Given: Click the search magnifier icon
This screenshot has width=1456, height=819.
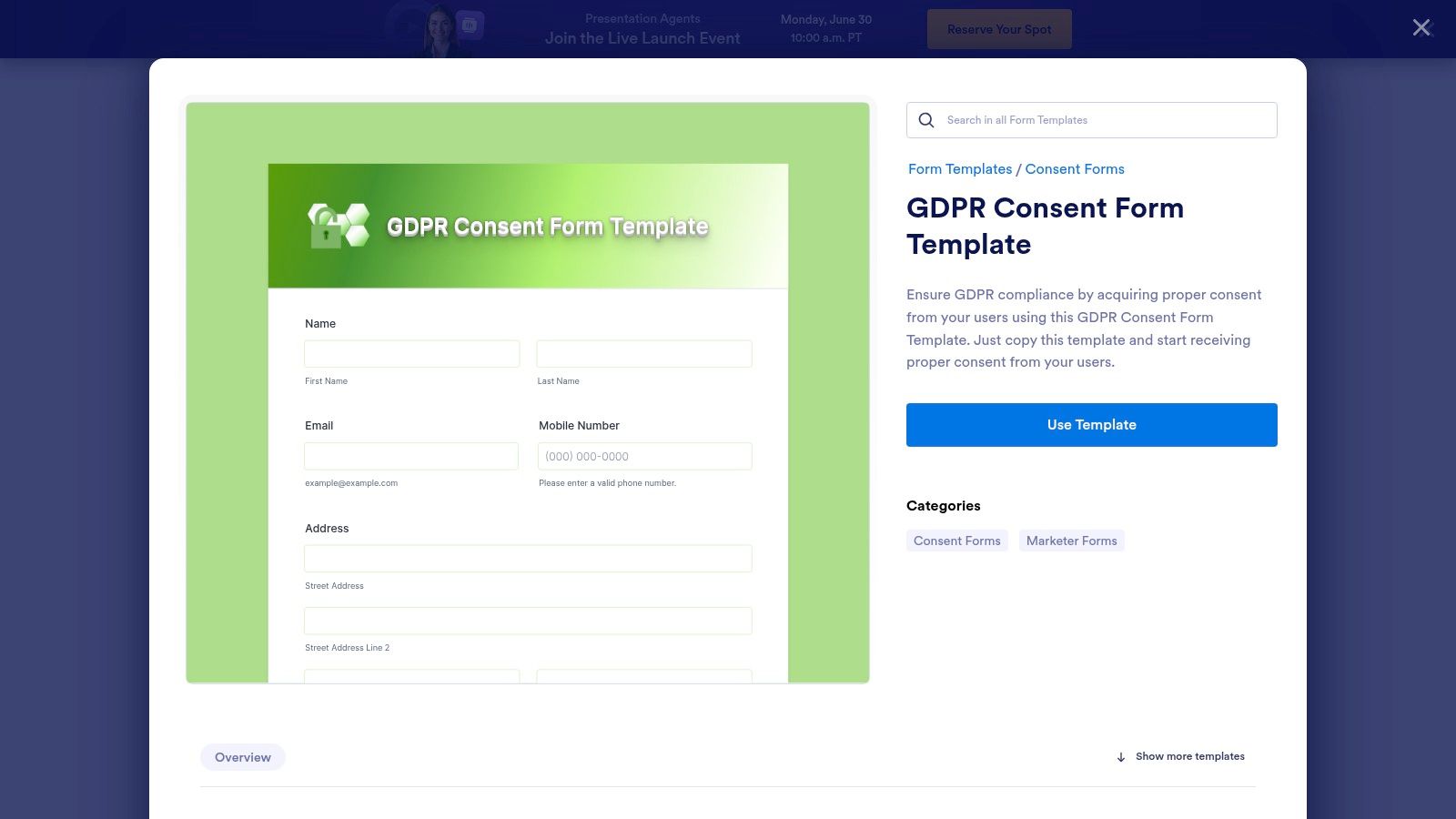Looking at the screenshot, I should point(925,119).
